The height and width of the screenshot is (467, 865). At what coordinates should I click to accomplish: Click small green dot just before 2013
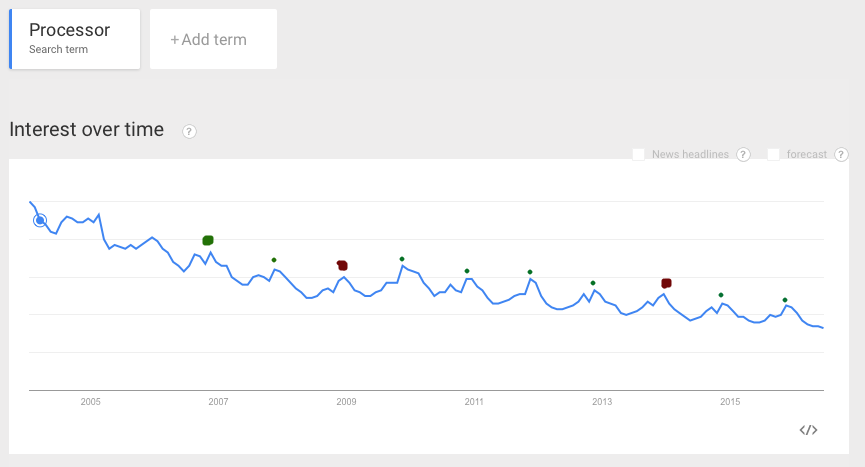(x=593, y=283)
